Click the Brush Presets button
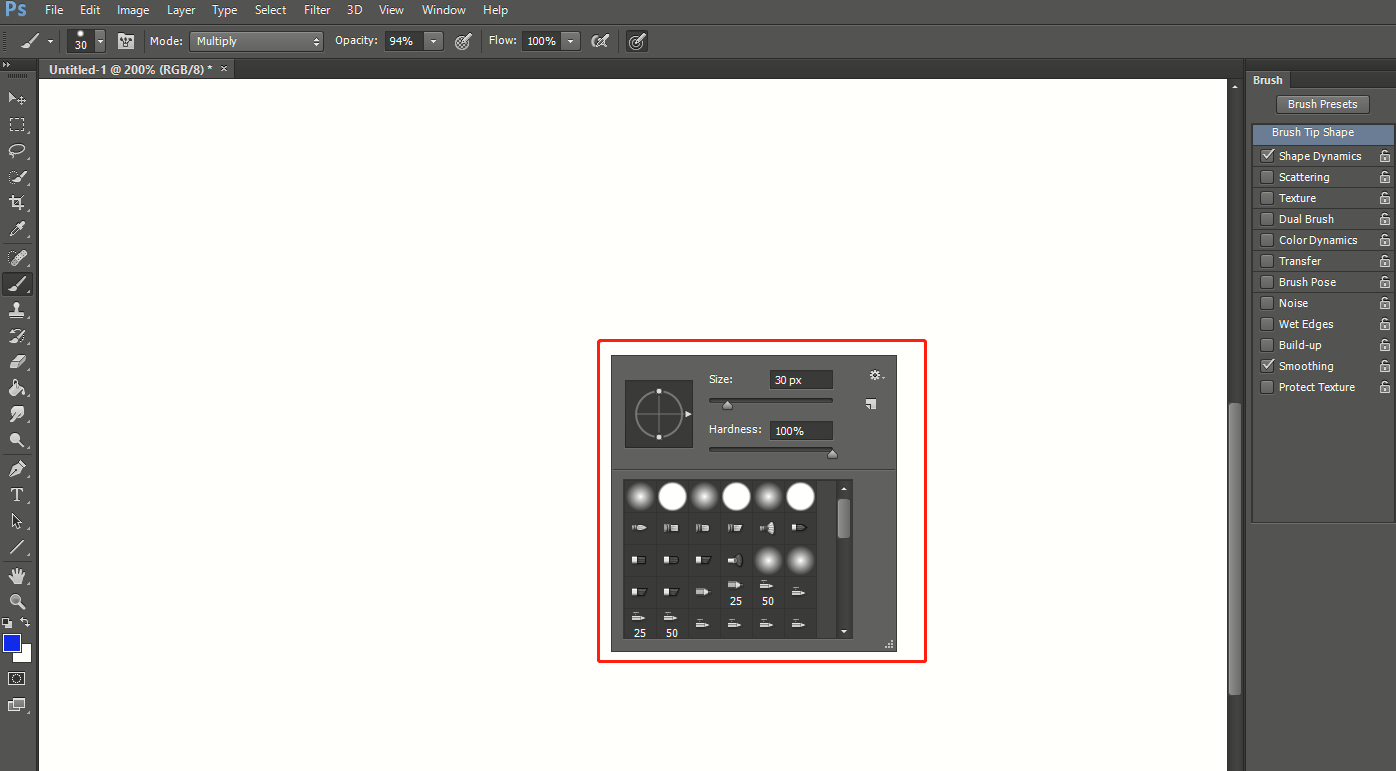 tap(1322, 104)
